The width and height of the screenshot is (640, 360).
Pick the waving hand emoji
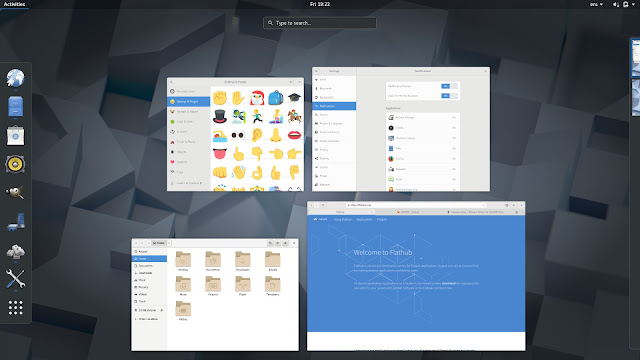pos(238,173)
